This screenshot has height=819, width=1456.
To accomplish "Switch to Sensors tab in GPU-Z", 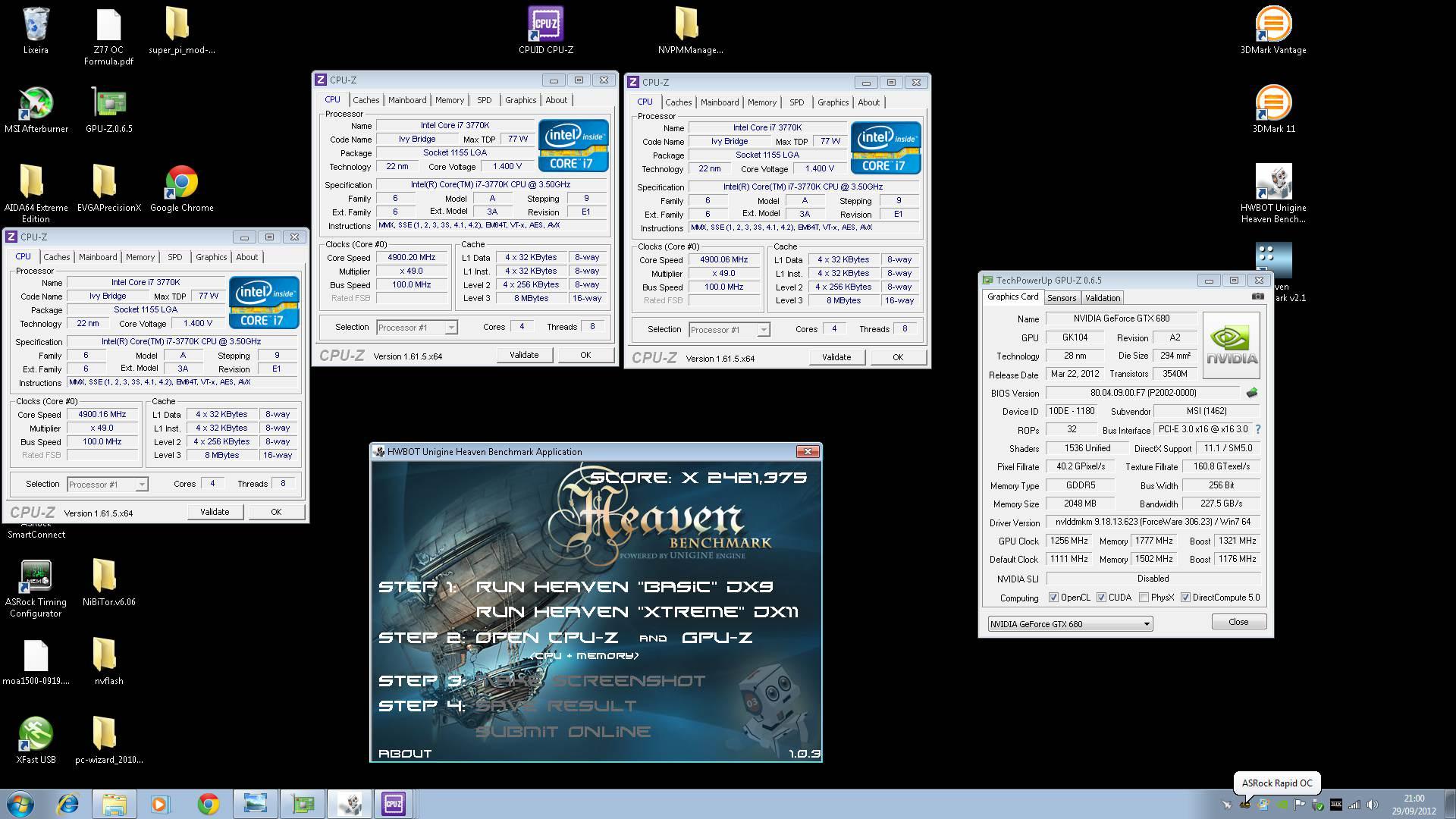I will click(x=1062, y=298).
